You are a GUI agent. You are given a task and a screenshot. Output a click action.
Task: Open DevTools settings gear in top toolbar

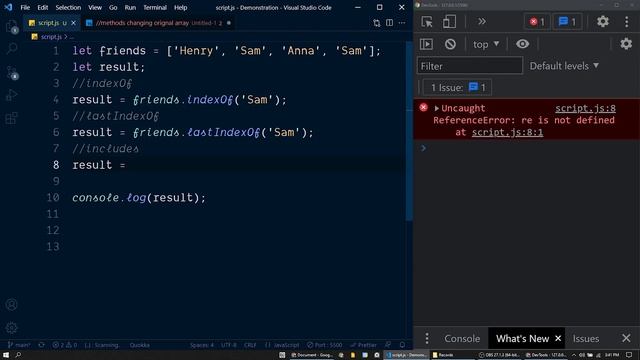(602, 21)
